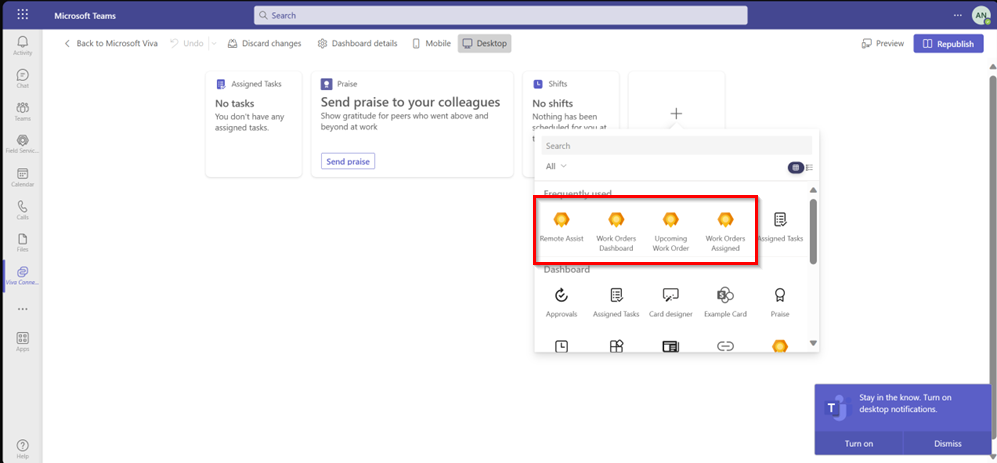Image resolution: width=997 pixels, height=463 pixels.
Task: Open the AN profile avatar
Action: (980, 15)
